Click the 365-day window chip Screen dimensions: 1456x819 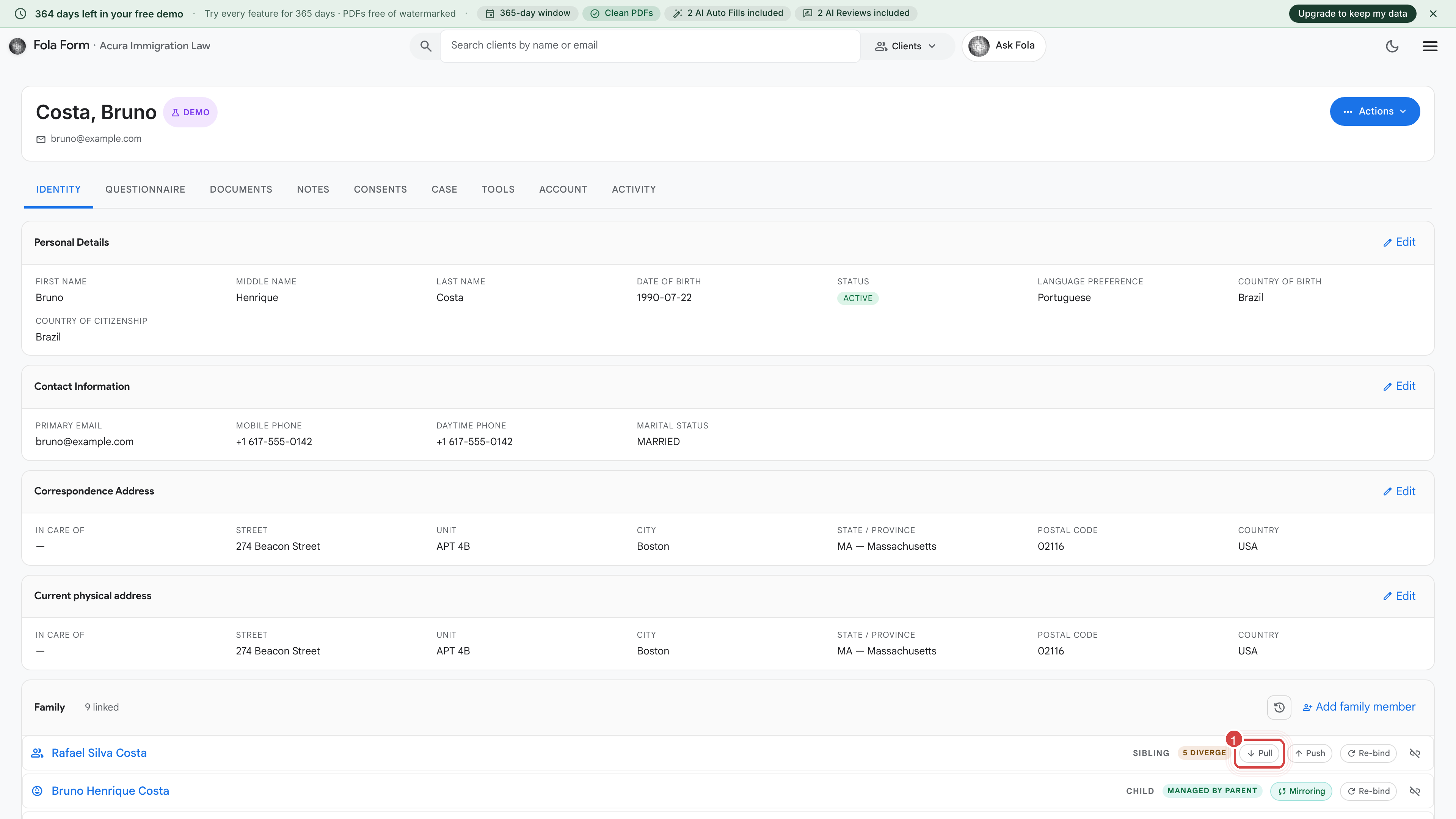pyautogui.click(x=528, y=13)
